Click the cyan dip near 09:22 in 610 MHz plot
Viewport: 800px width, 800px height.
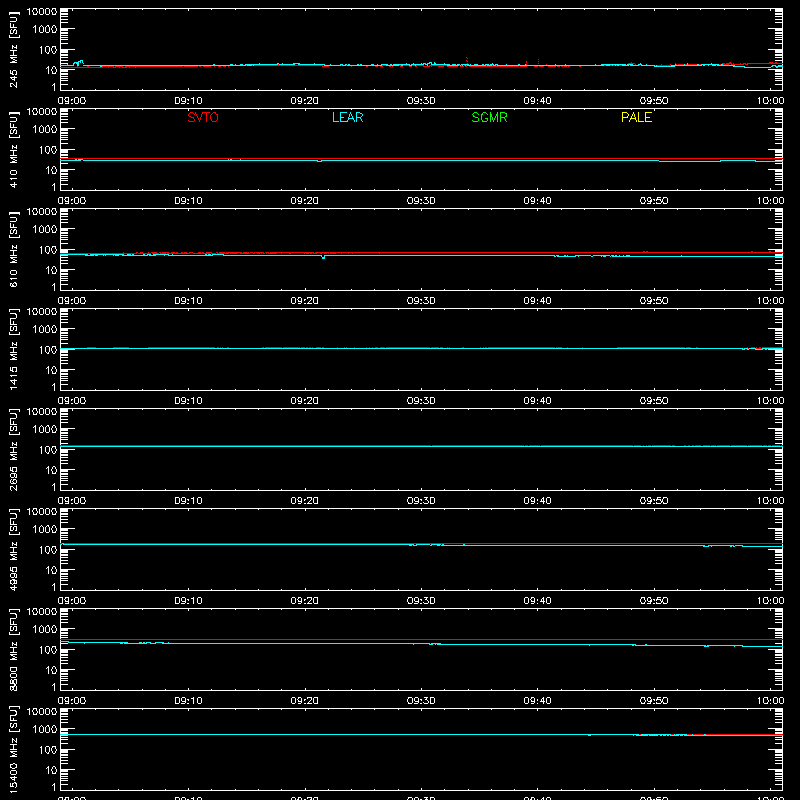pyautogui.click(x=323, y=257)
